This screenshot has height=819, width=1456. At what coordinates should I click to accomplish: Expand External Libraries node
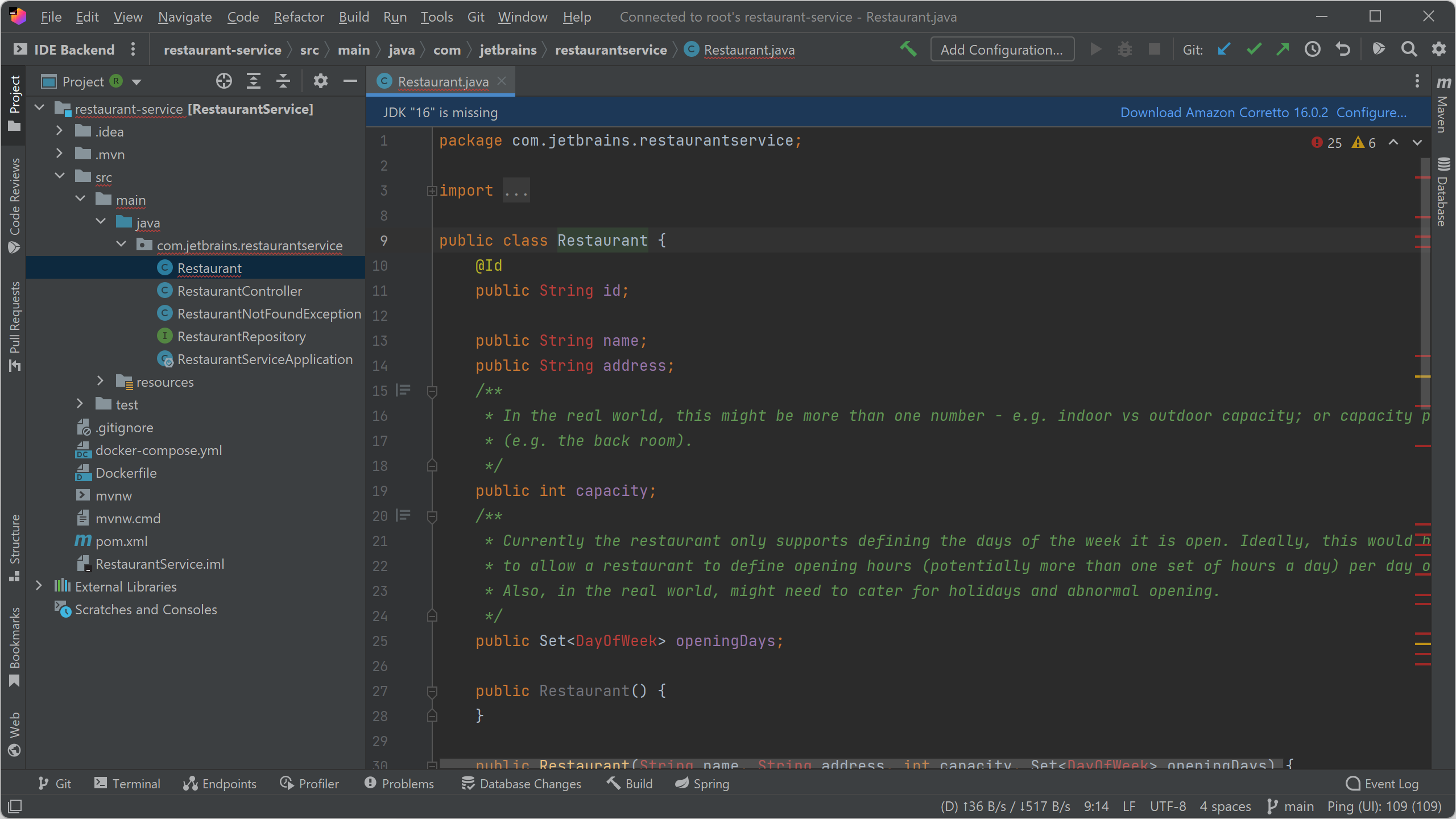pyautogui.click(x=39, y=586)
